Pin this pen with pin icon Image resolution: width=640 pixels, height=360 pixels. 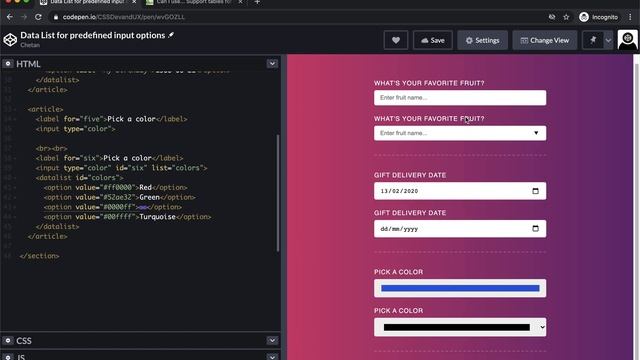[x=593, y=40]
